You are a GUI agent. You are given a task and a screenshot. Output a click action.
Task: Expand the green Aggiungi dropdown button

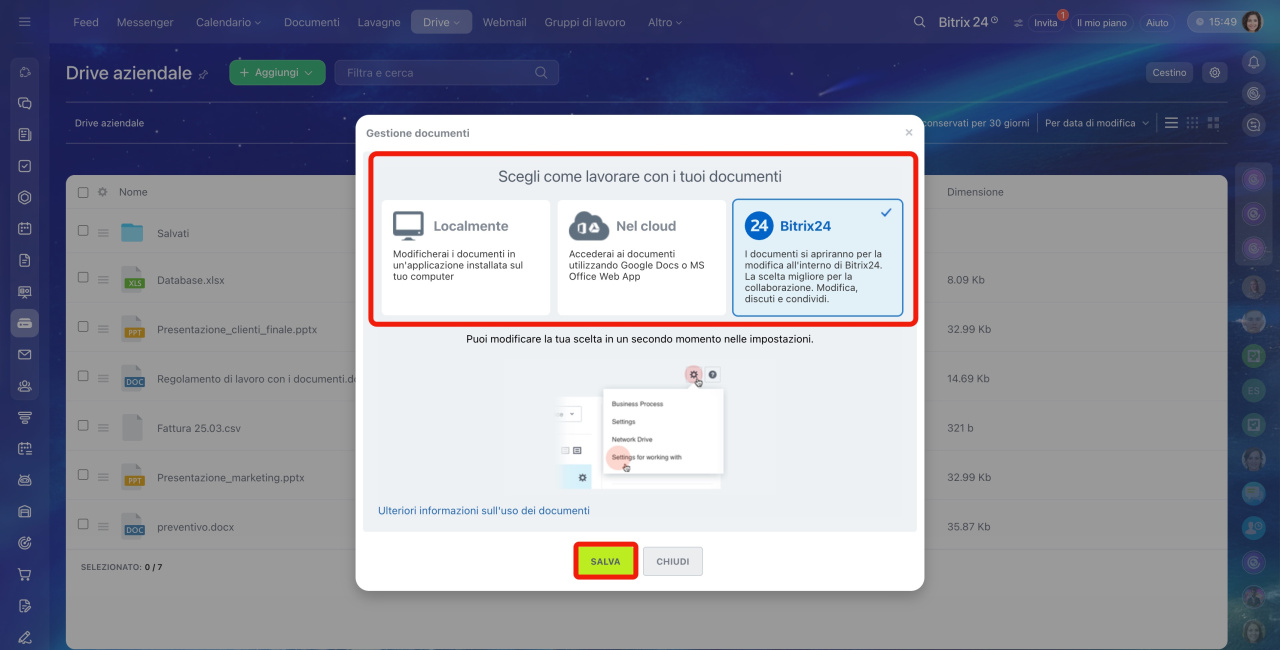[x=277, y=73]
